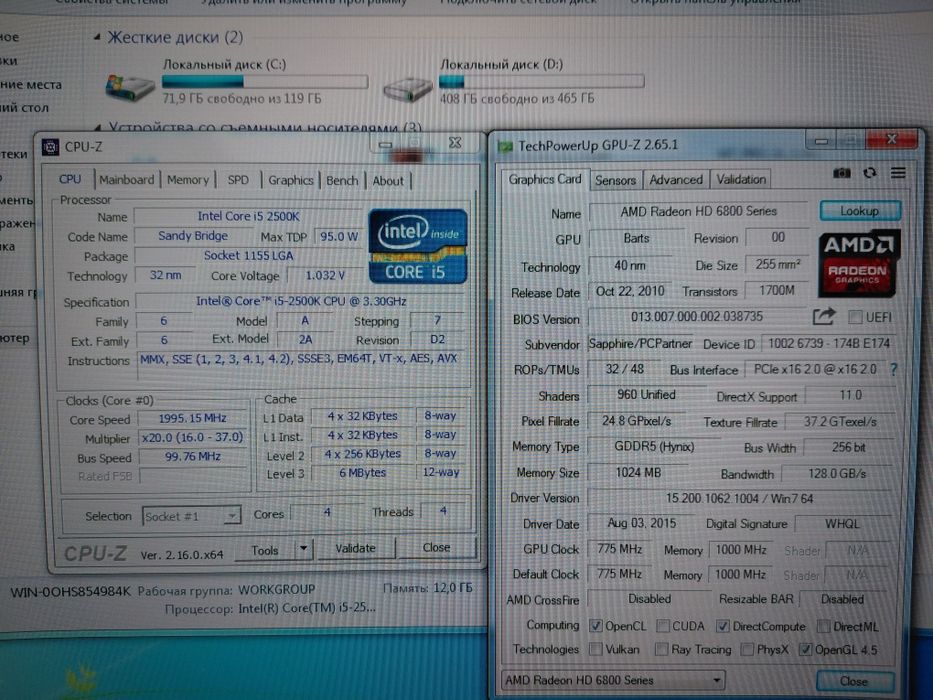Click the Tools button in CPU-Z

click(x=265, y=550)
